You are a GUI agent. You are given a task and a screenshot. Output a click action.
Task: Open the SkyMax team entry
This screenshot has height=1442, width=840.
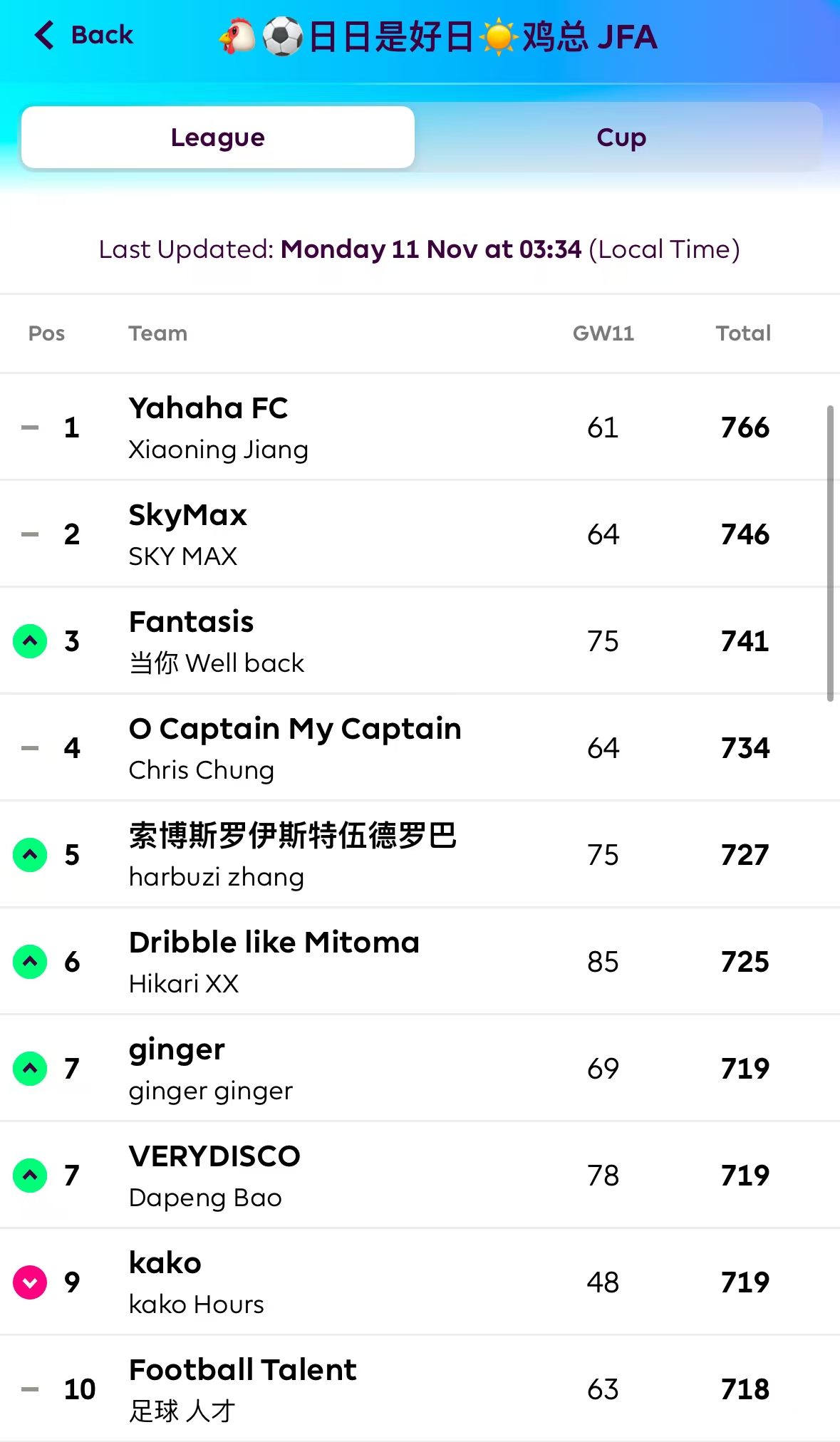point(188,516)
